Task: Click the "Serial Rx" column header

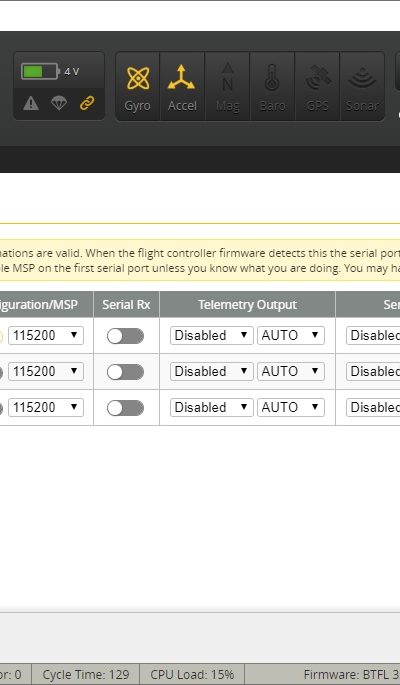Action: coord(126,304)
